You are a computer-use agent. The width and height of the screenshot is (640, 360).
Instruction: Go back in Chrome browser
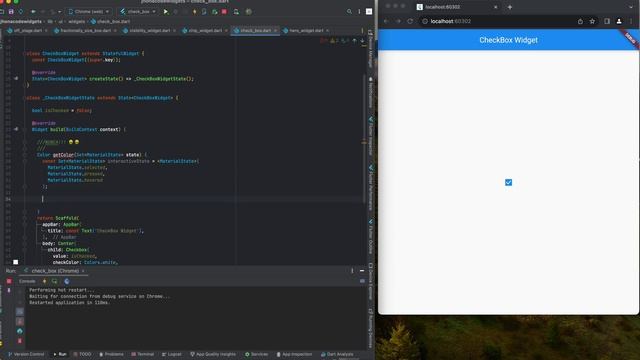386,21
